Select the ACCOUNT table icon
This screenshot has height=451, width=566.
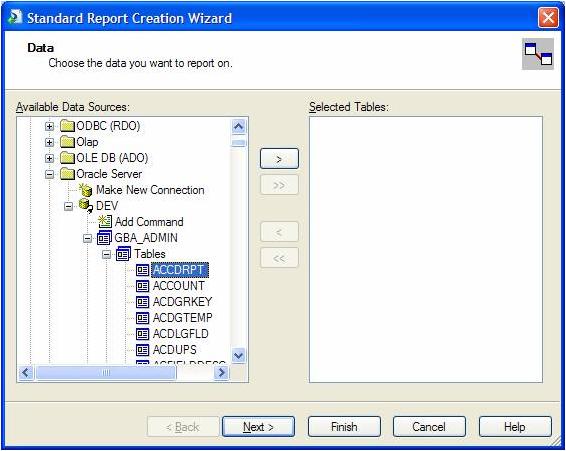click(x=143, y=286)
